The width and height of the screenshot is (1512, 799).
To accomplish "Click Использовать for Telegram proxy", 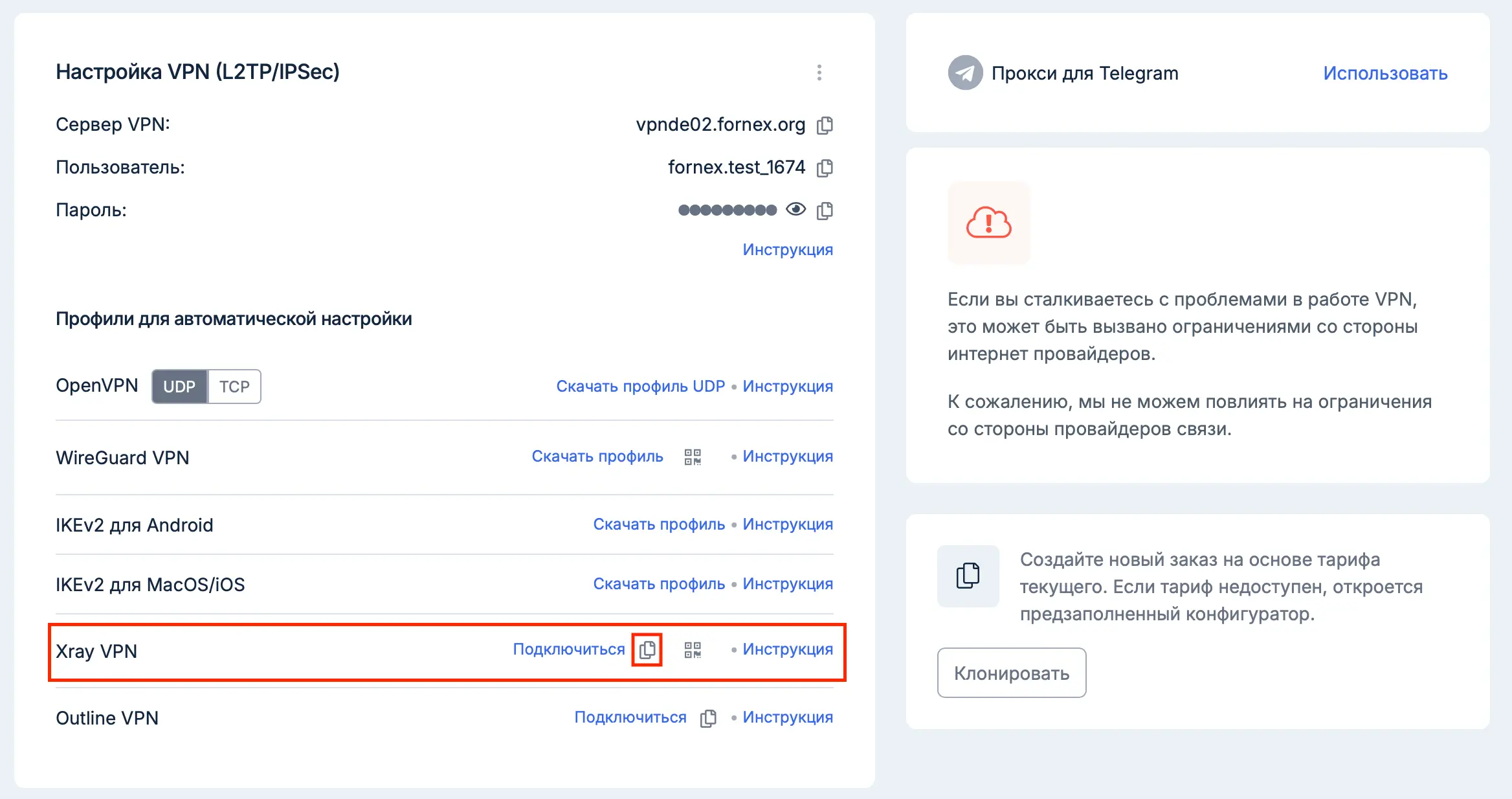I will point(1385,73).
